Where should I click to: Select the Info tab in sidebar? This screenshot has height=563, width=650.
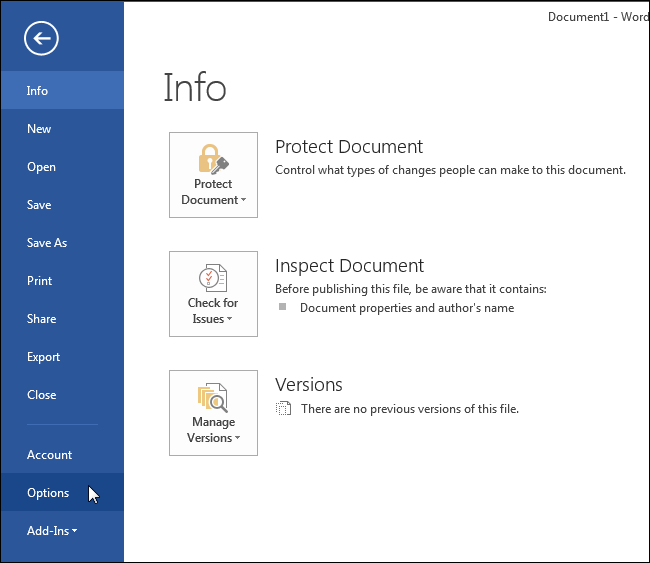click(62, 90)
